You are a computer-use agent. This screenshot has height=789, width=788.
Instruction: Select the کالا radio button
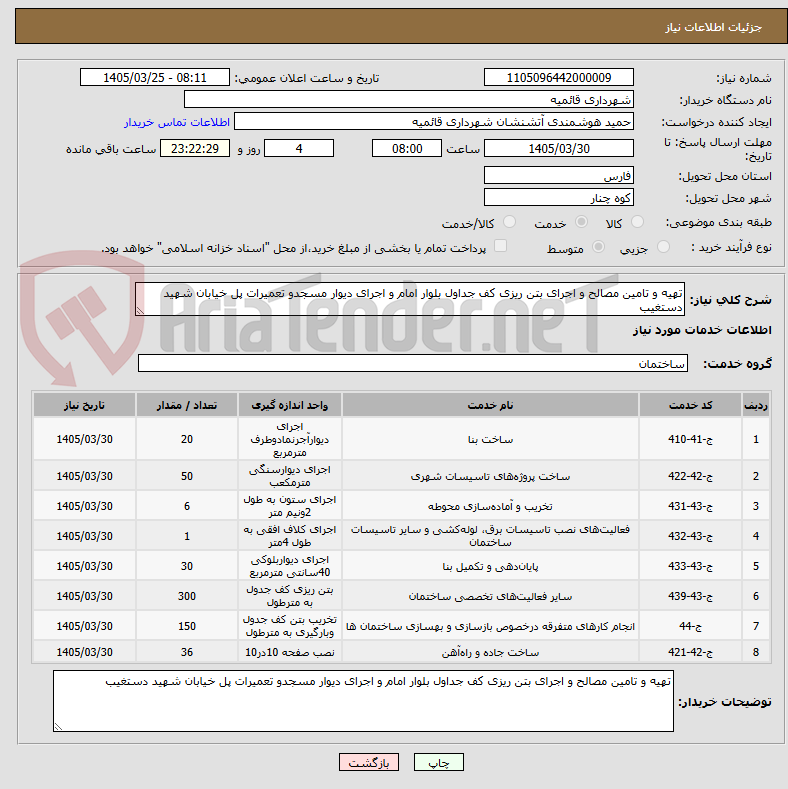pos(637,222)
